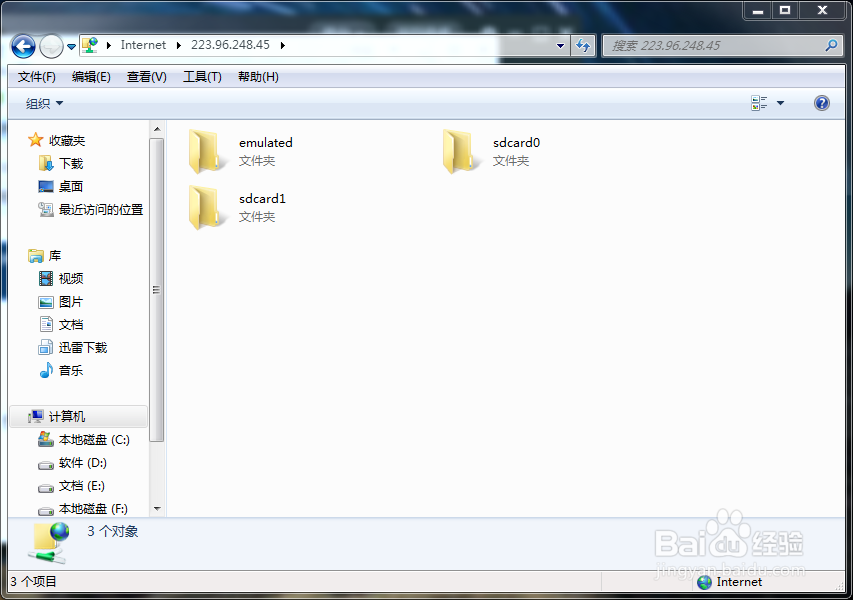Open the 查看(V) menu
853x600 pixels.
click(146, 77)
